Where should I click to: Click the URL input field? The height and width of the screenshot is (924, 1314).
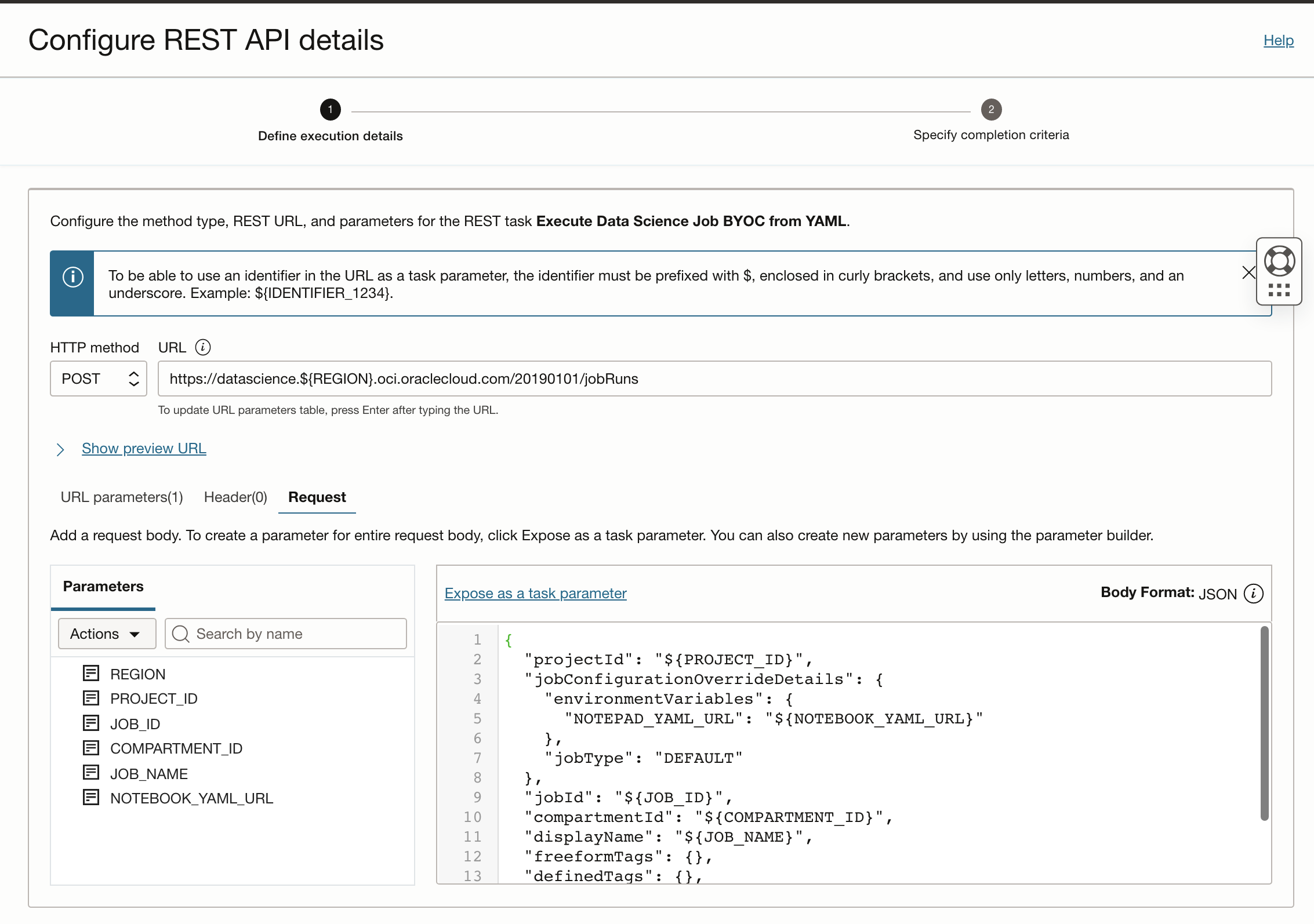click(714, 379)
